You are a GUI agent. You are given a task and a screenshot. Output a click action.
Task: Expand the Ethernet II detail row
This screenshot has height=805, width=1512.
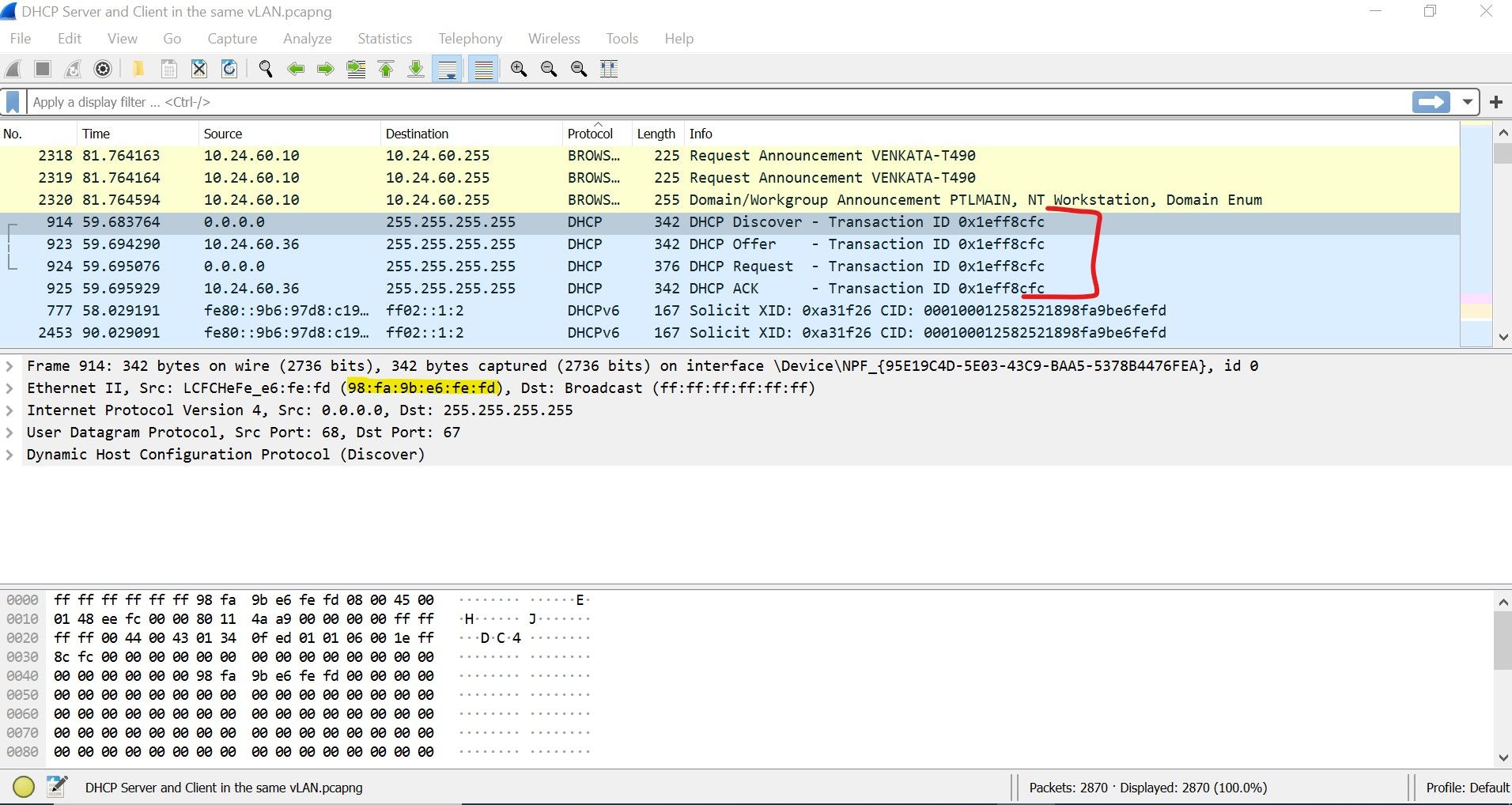[10, 387]
